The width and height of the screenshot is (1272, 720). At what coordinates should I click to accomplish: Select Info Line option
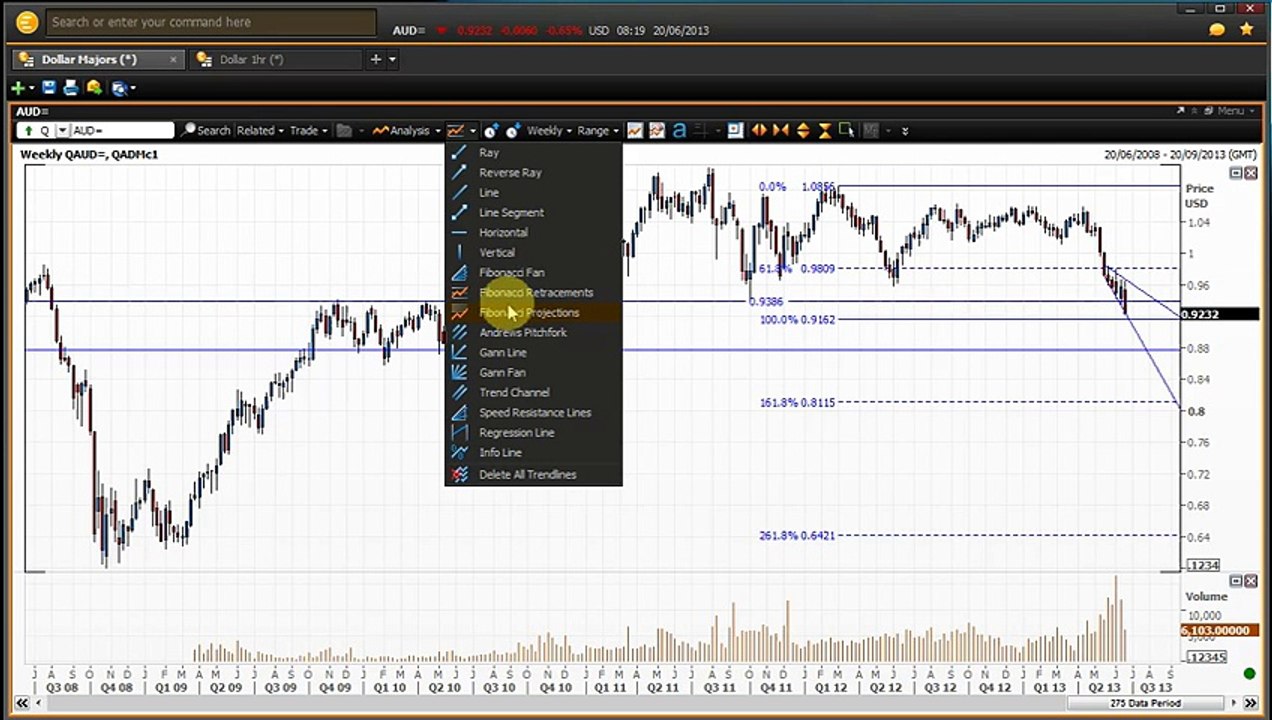click(533, 453)
